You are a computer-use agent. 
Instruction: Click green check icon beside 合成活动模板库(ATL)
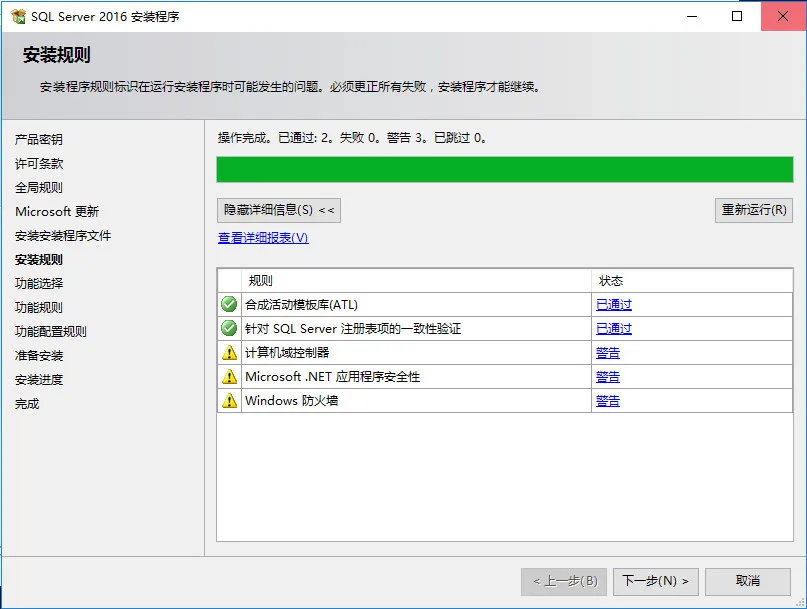click(229, 304)
